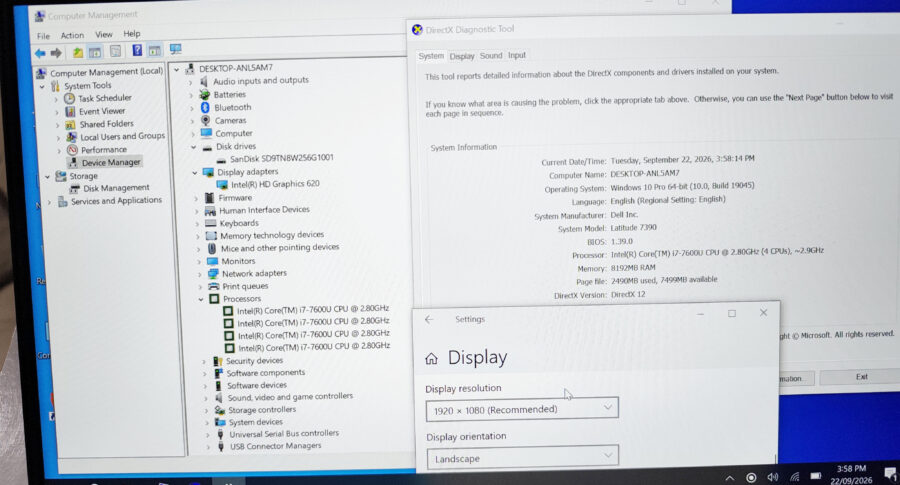Click the Up one level folder toolbar icon
The image size is (900, 485).
click(77, 53)
